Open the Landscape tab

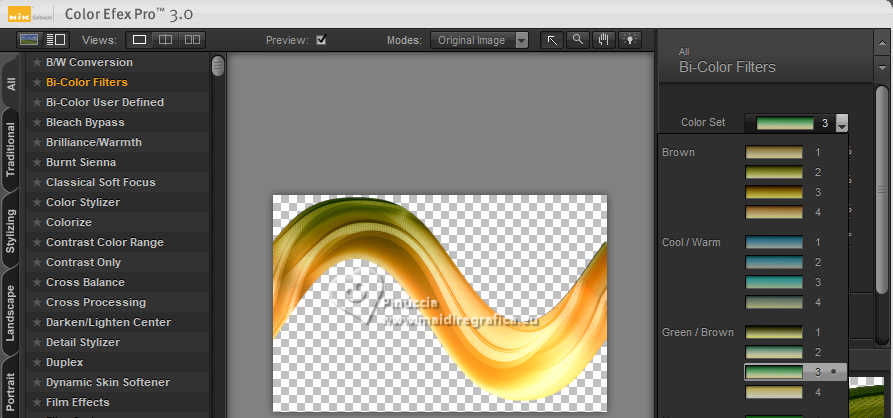pyautogui.click(x=11, y=313)
